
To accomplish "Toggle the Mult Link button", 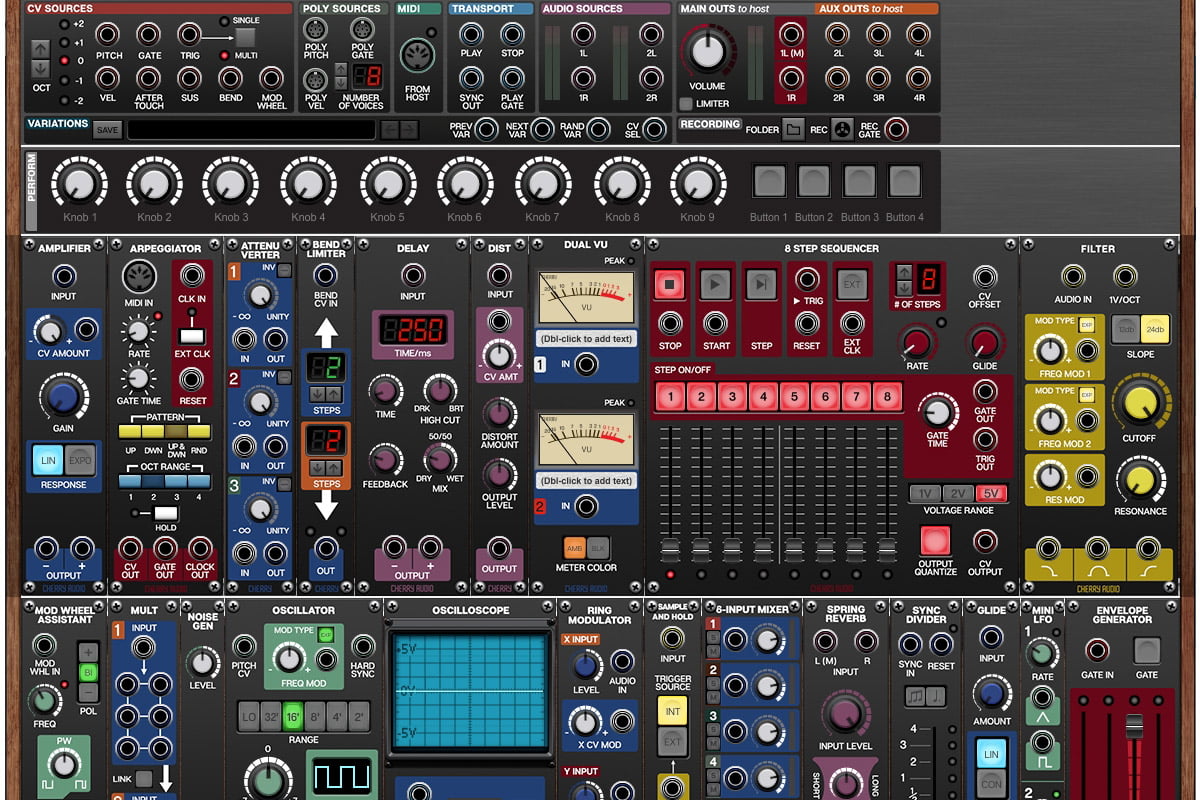I will (x=145, y=779).
